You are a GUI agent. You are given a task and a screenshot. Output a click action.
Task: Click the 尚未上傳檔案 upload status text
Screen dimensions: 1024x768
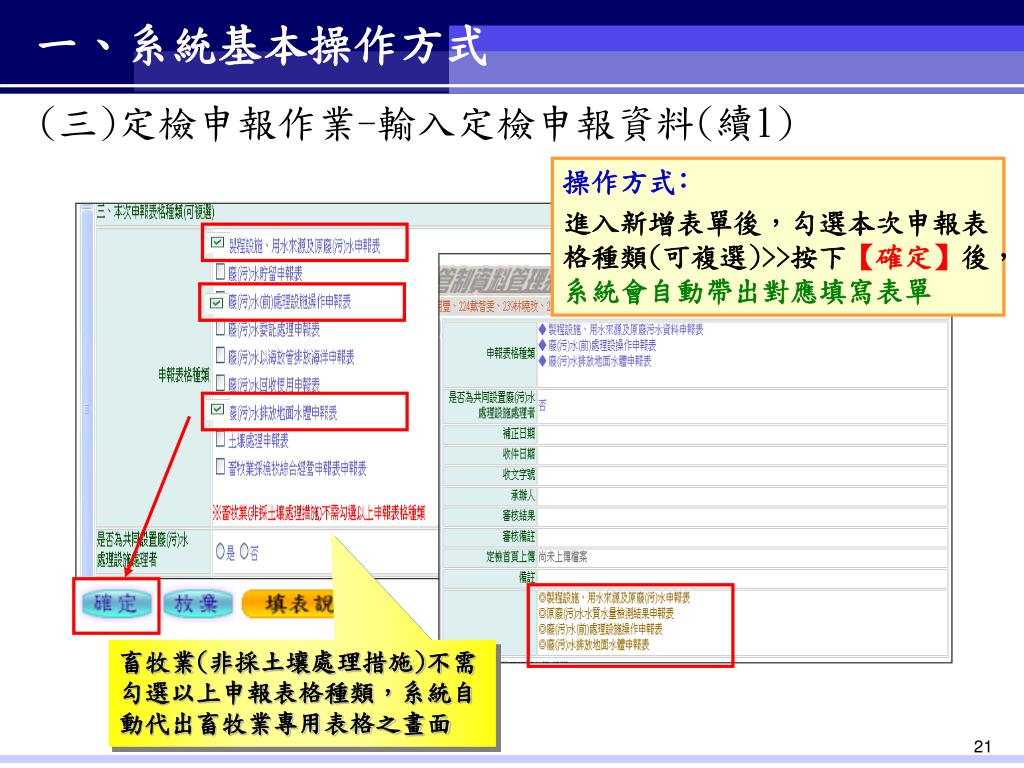point(562,557)
